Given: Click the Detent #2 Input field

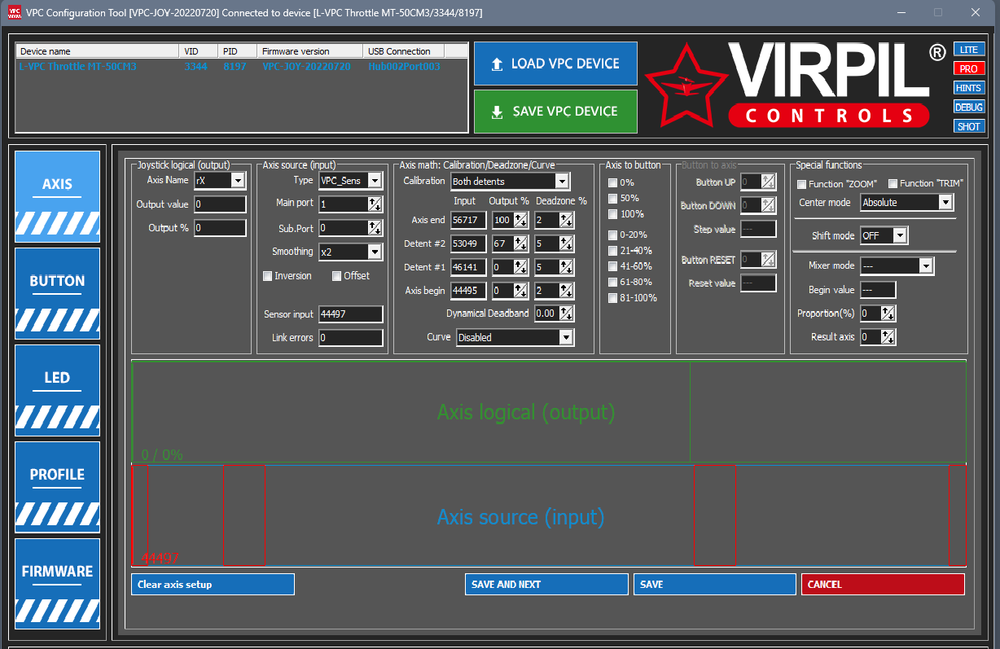Looking at the screenshot, I should point(468,244).
